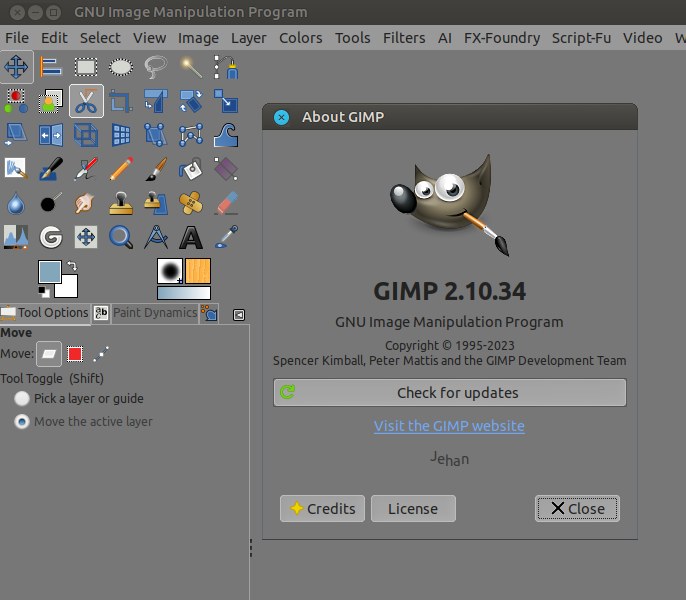The height and width of the screenshot is (600, 686).
Task: Select the Paintbrush tool
Action: coord(156,169)
